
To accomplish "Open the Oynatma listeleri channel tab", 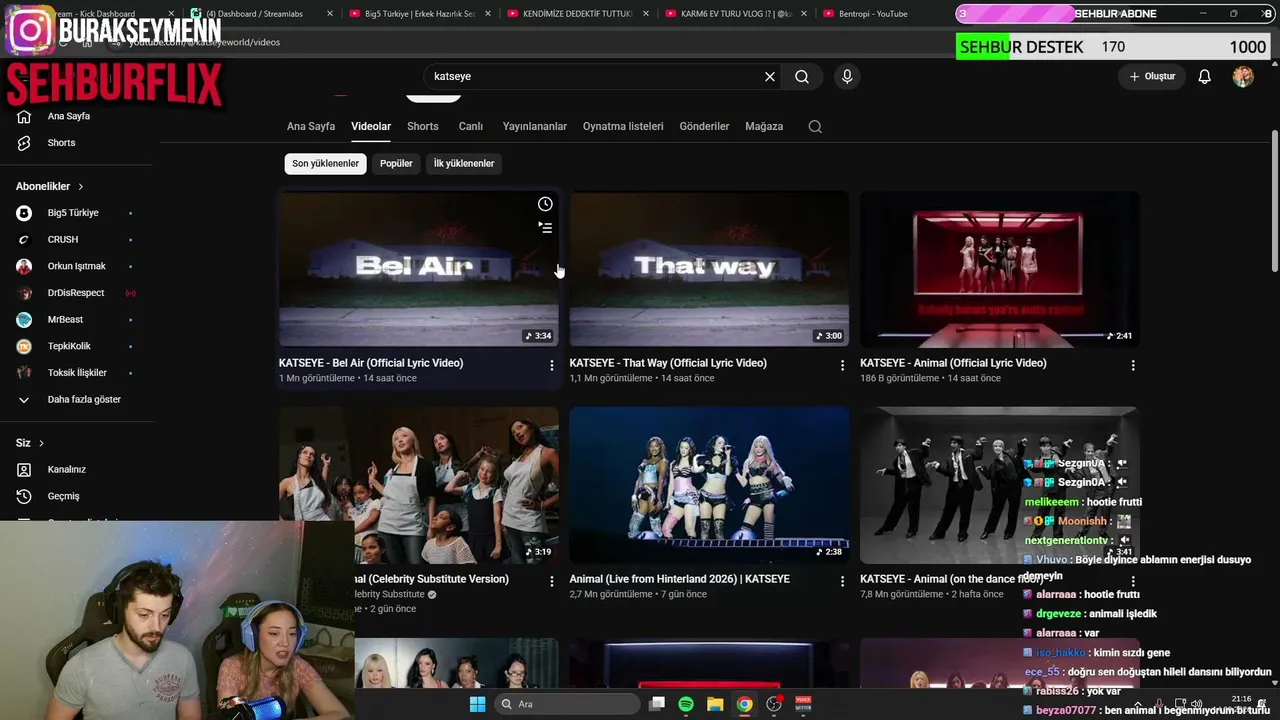I will coord(623,127).
